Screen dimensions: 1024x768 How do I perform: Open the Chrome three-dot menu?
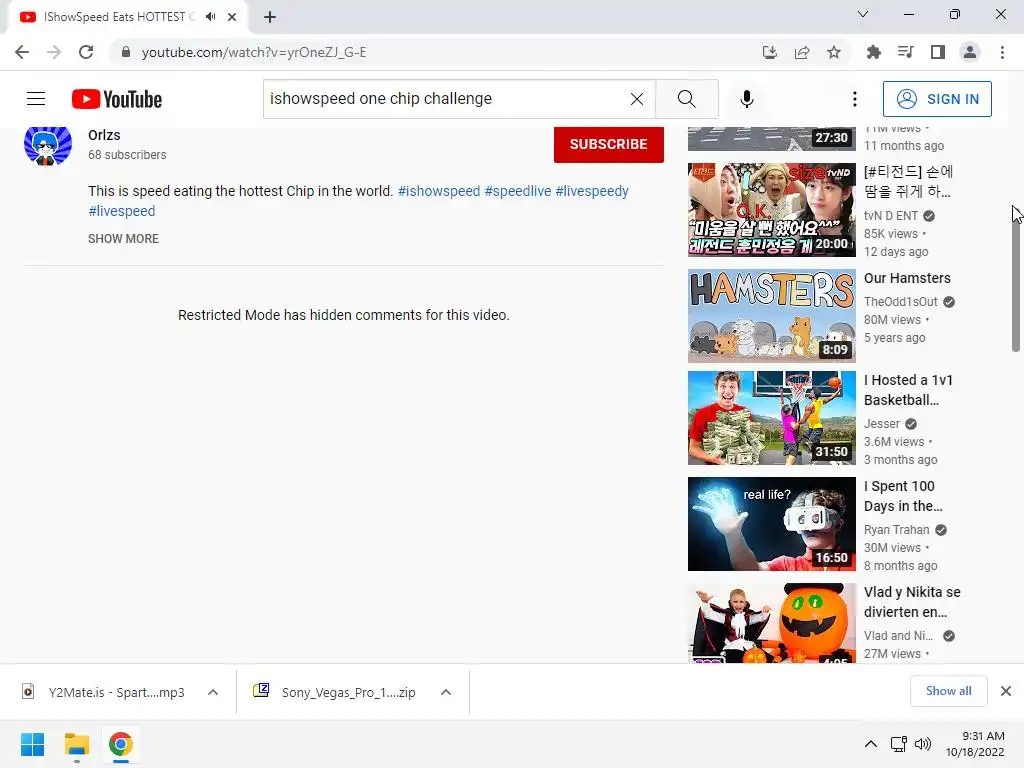[1002, 52]
